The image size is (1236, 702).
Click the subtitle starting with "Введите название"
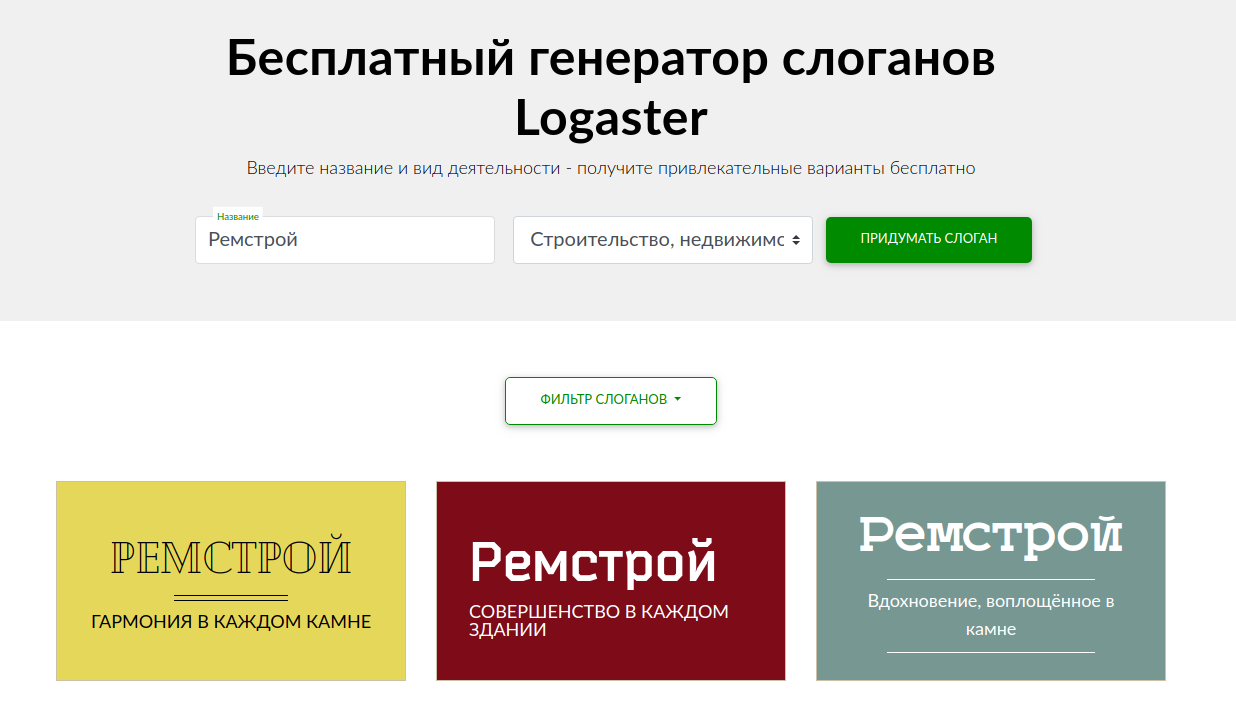pos(611,168)
